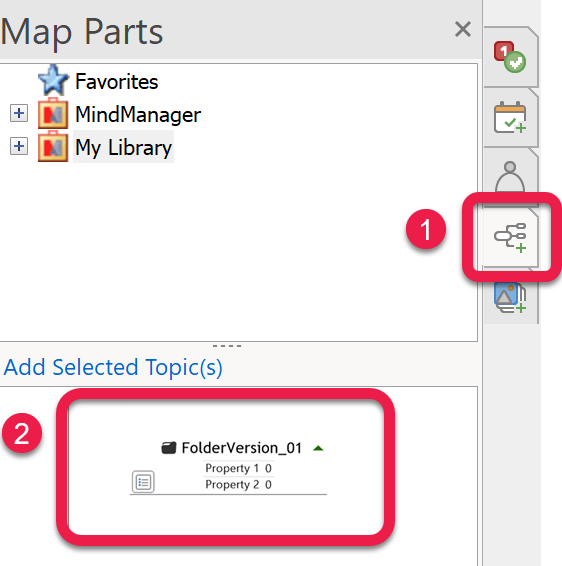Open the image library side tab

510,297
